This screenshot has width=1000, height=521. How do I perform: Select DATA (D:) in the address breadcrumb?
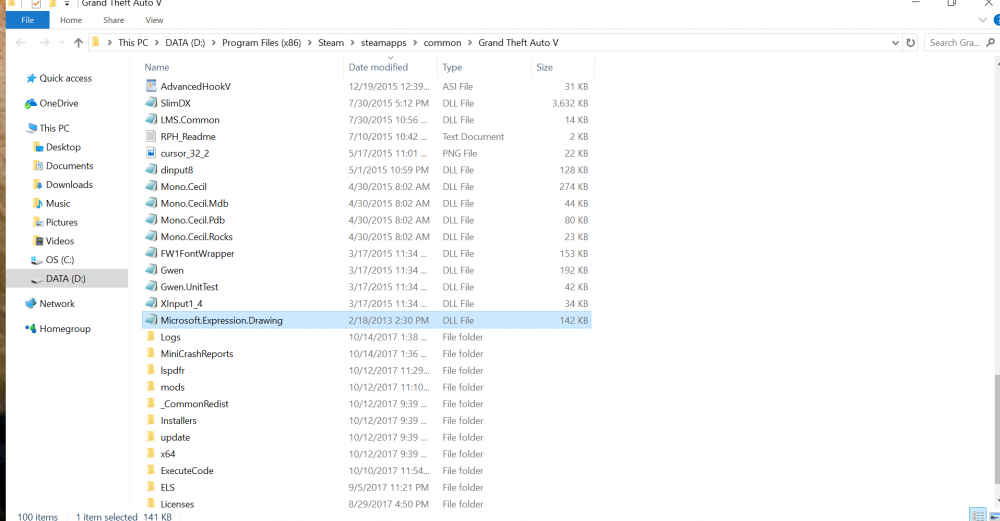pos(185,43)
